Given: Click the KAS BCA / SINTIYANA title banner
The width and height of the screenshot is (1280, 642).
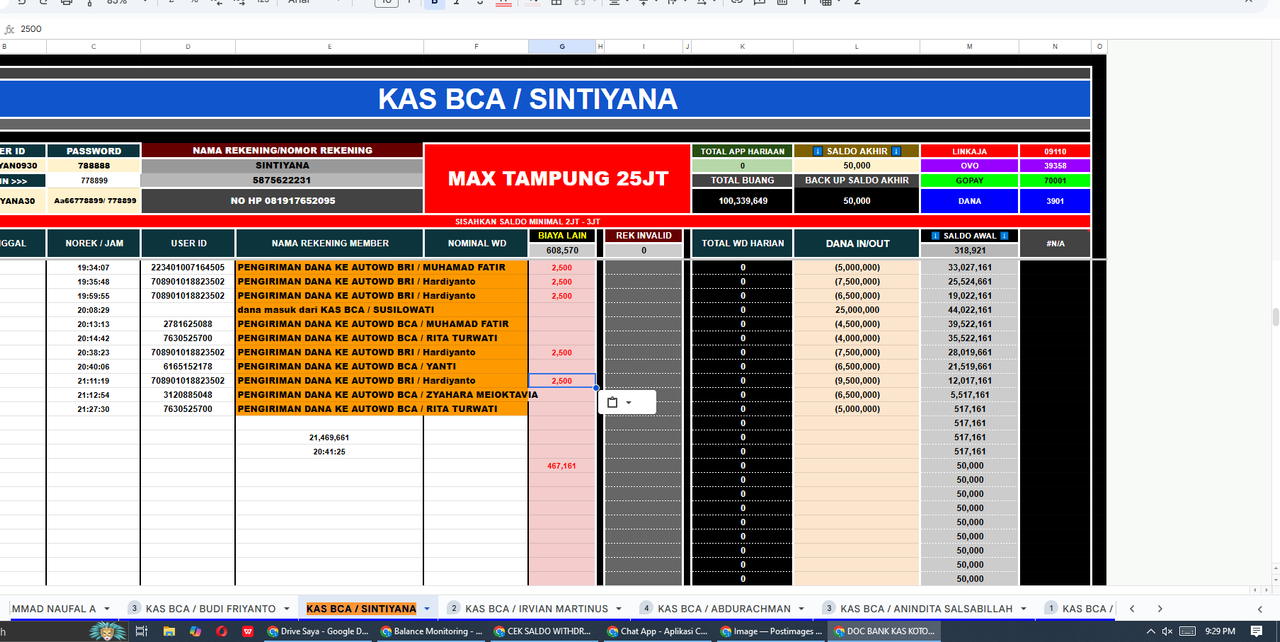Looking at the screenshot, I should click(x=527, y=98).
